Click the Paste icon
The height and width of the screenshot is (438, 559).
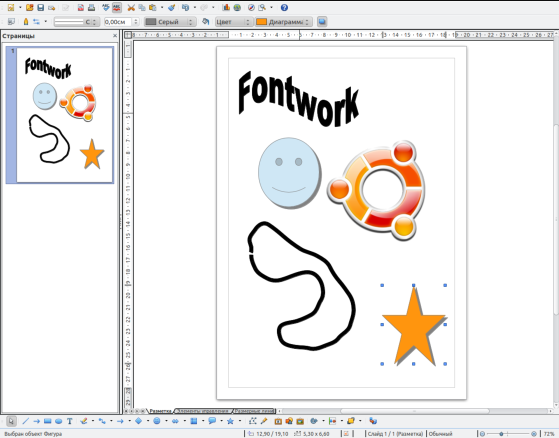click(153, 7)
